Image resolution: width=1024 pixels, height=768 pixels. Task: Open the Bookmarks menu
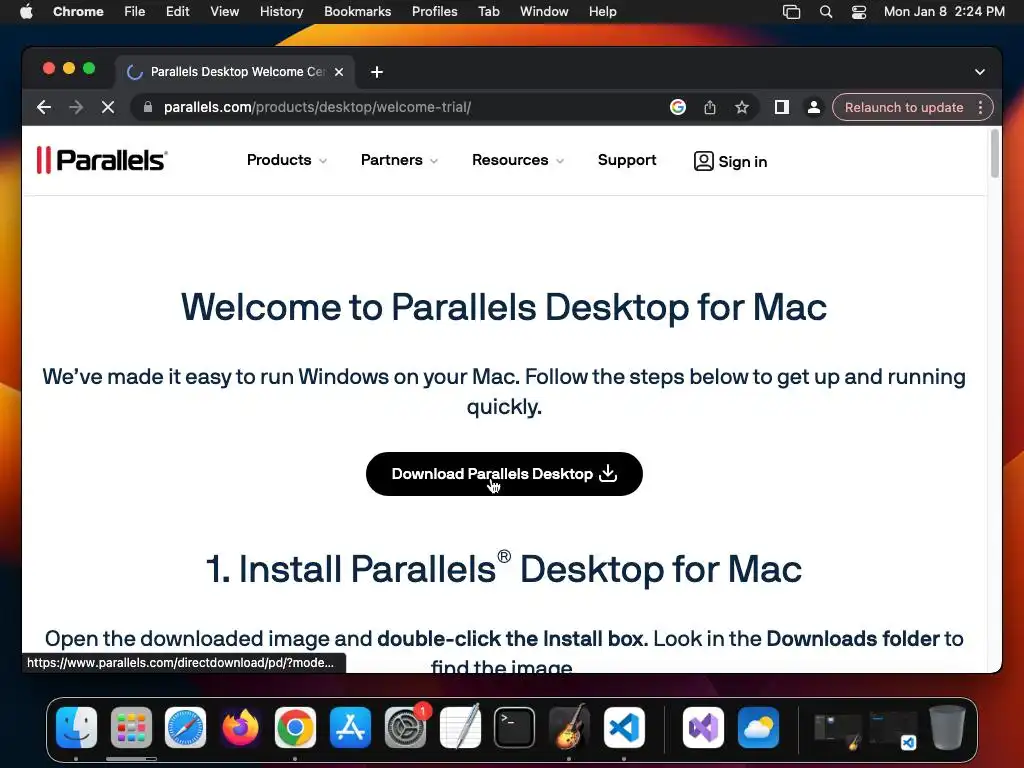point(357,11)
